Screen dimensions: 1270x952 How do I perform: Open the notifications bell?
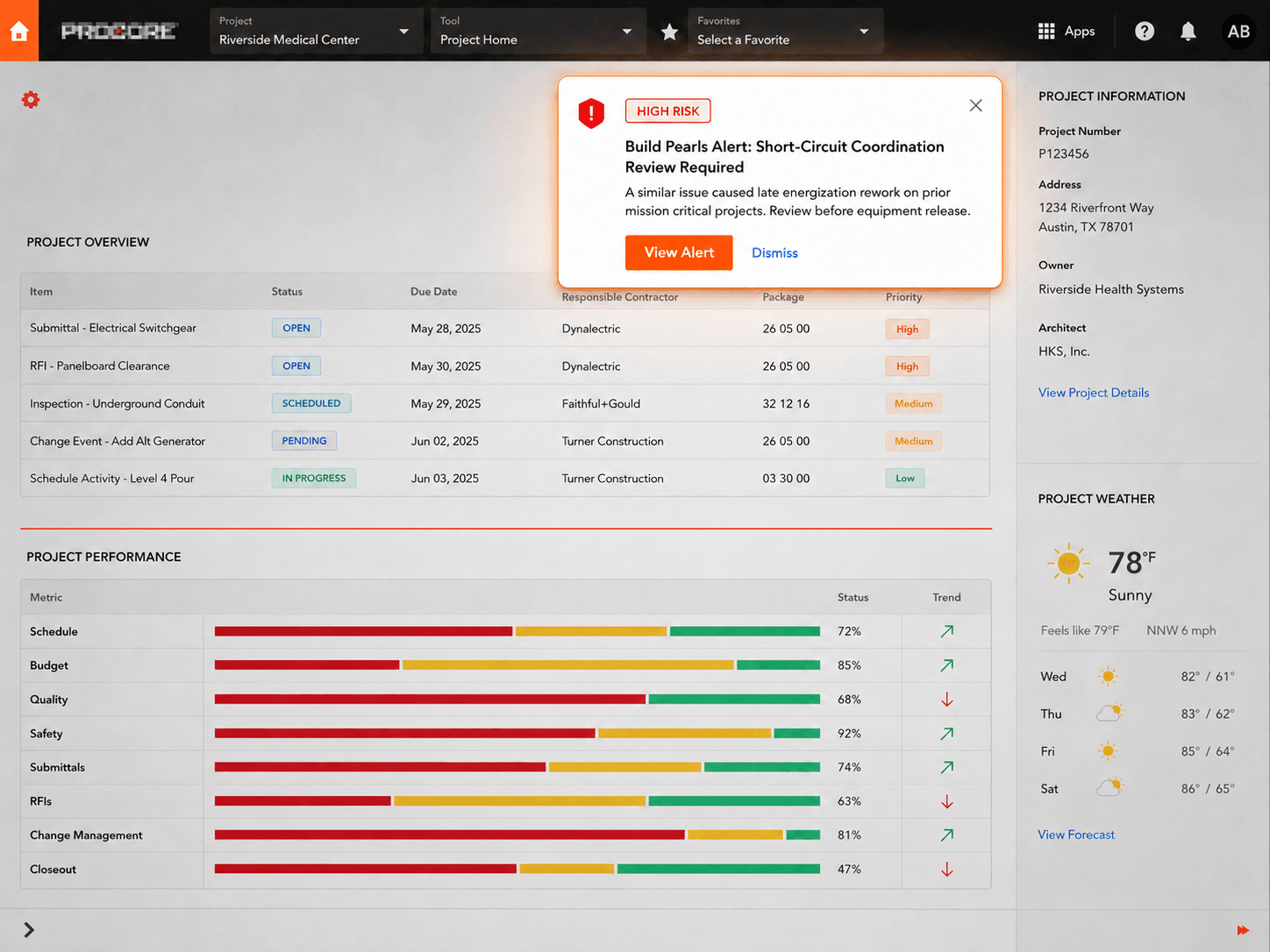(1188, 32)
